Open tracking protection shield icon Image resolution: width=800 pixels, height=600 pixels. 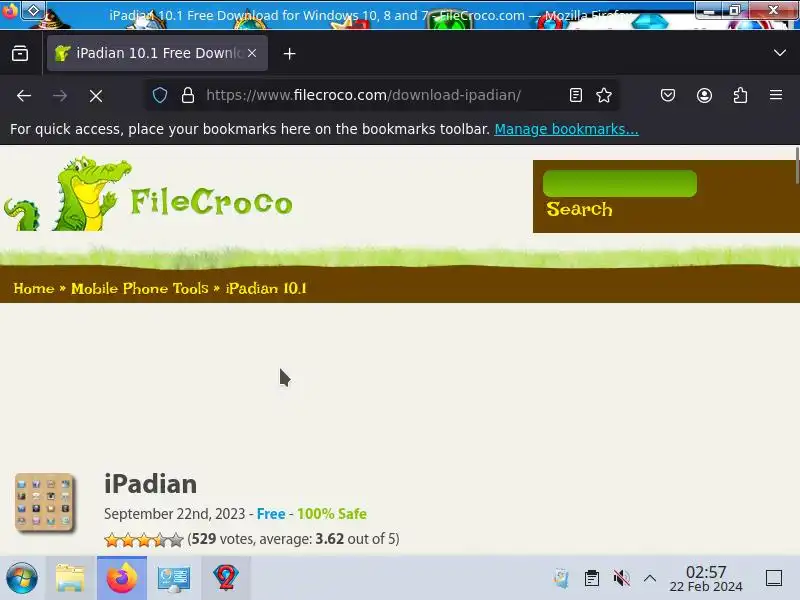click(x=160, y=95)
